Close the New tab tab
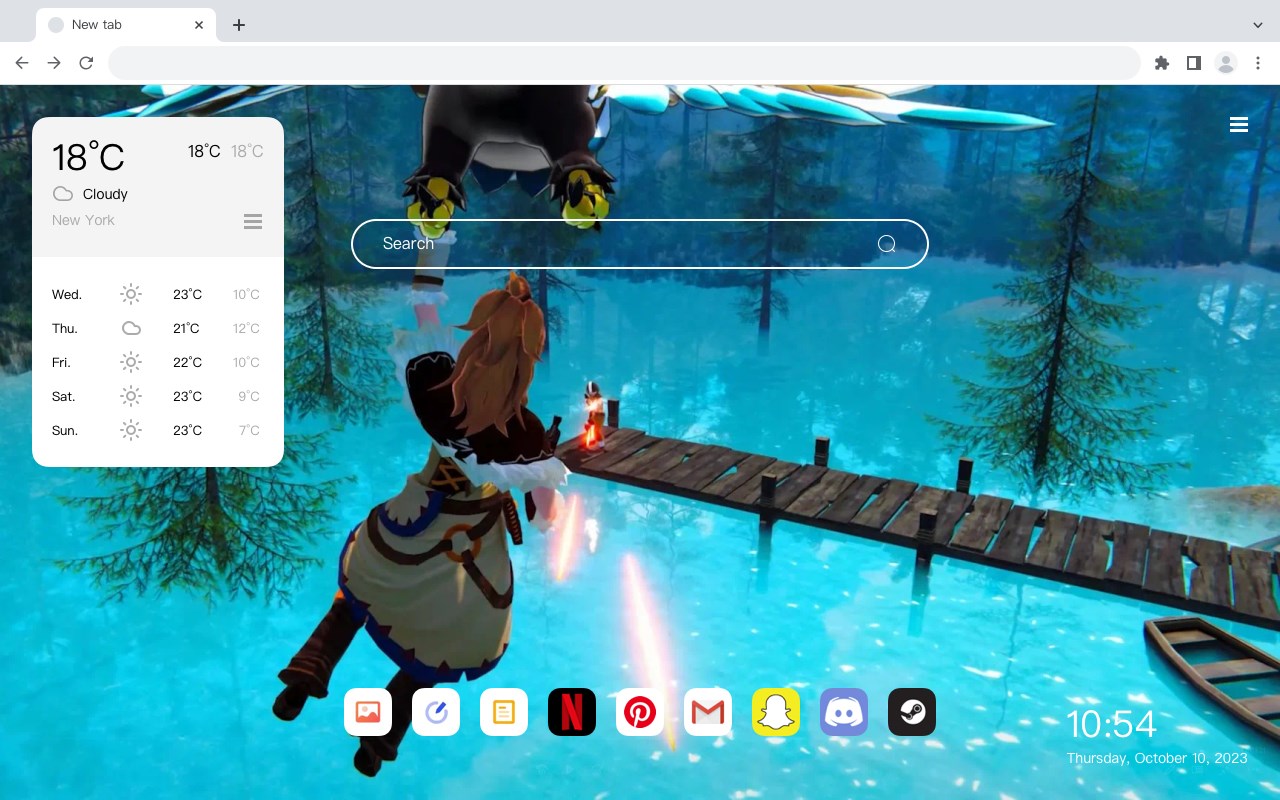Viewport: 1280px width, 800px height. click(x=199, y=25)
